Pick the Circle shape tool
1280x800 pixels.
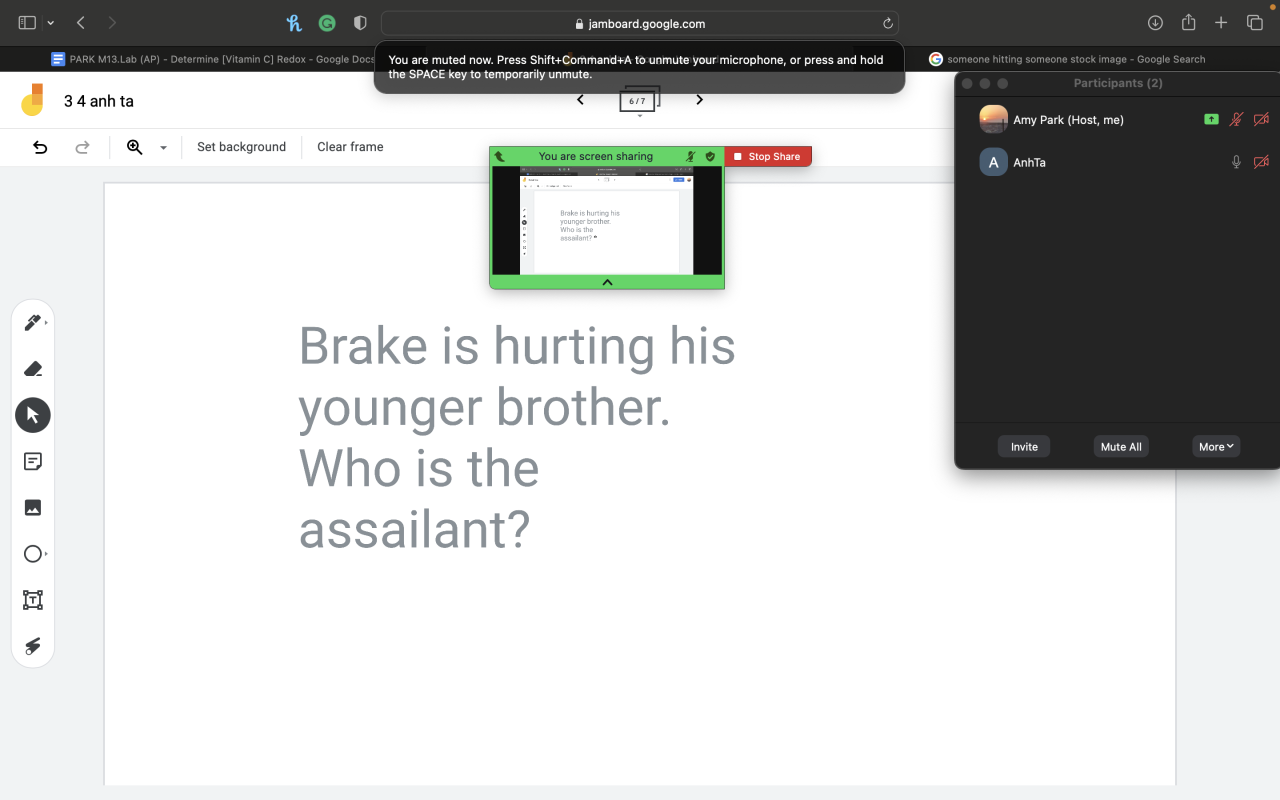tap(33, 554)
